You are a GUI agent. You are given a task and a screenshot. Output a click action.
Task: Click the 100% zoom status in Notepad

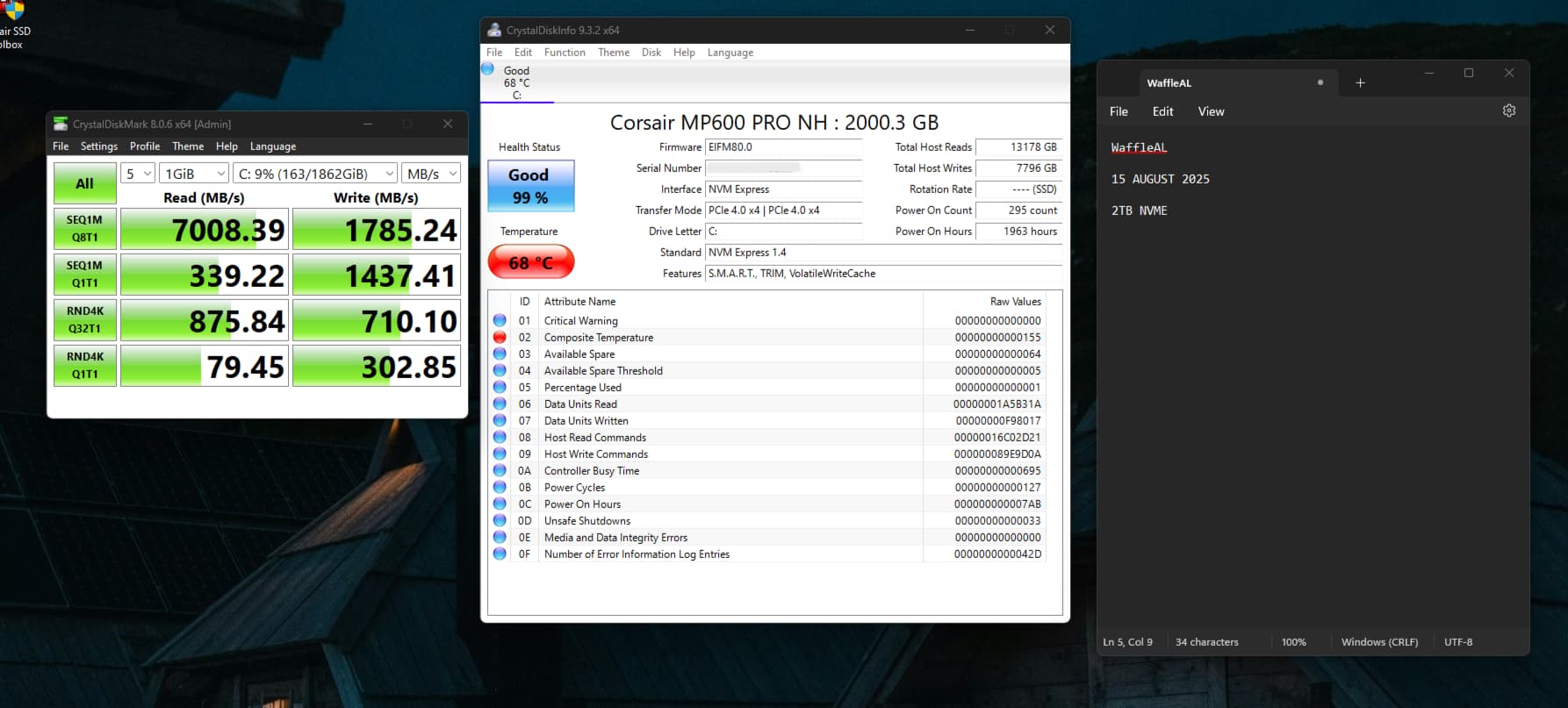[x=1293, y=642]
